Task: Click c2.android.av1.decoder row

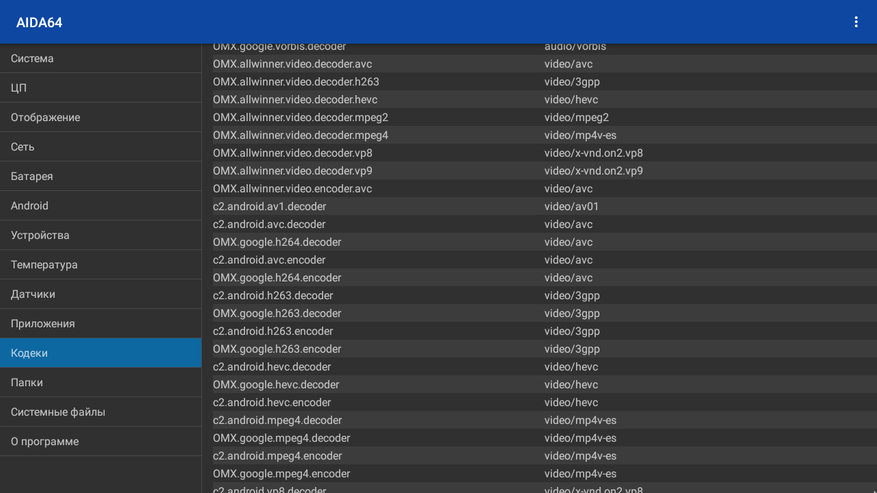Action: pyautogui.click(x=545, y=206)
